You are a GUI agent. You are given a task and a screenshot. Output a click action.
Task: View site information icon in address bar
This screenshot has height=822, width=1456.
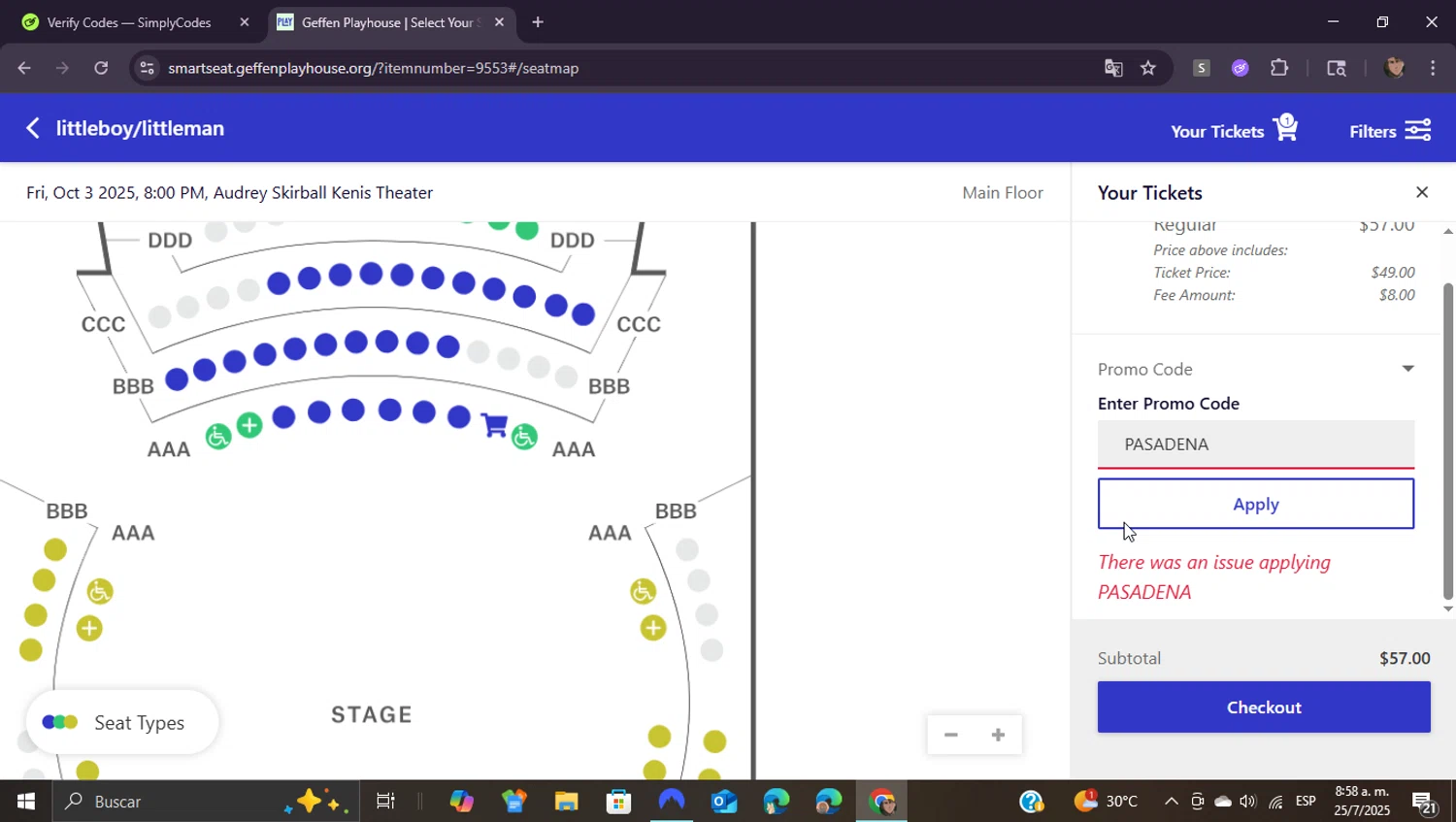[x=147, y=68]
